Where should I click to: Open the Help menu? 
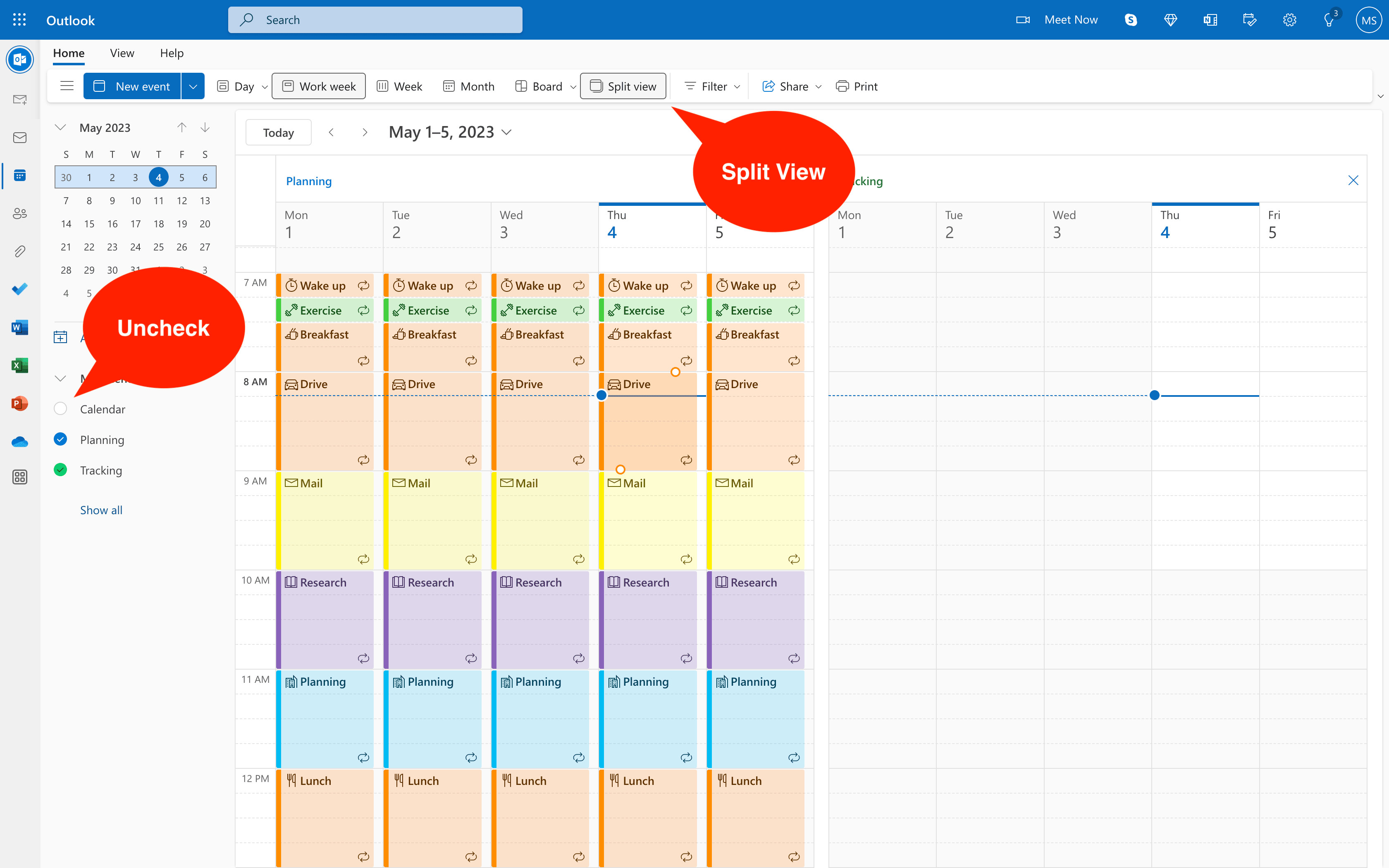pos(171,53)
